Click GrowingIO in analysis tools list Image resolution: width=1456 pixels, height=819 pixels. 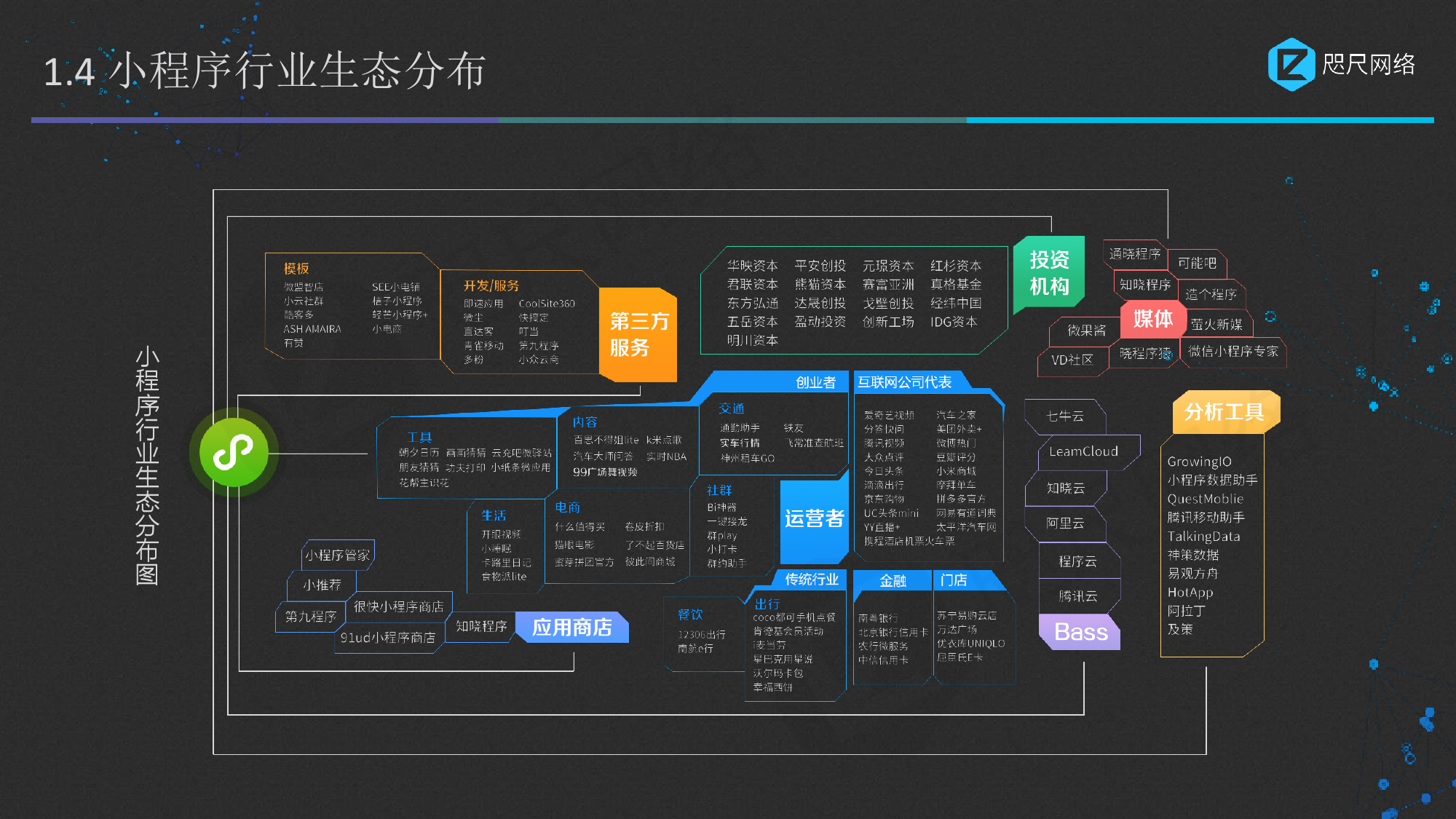[1200, 462]
